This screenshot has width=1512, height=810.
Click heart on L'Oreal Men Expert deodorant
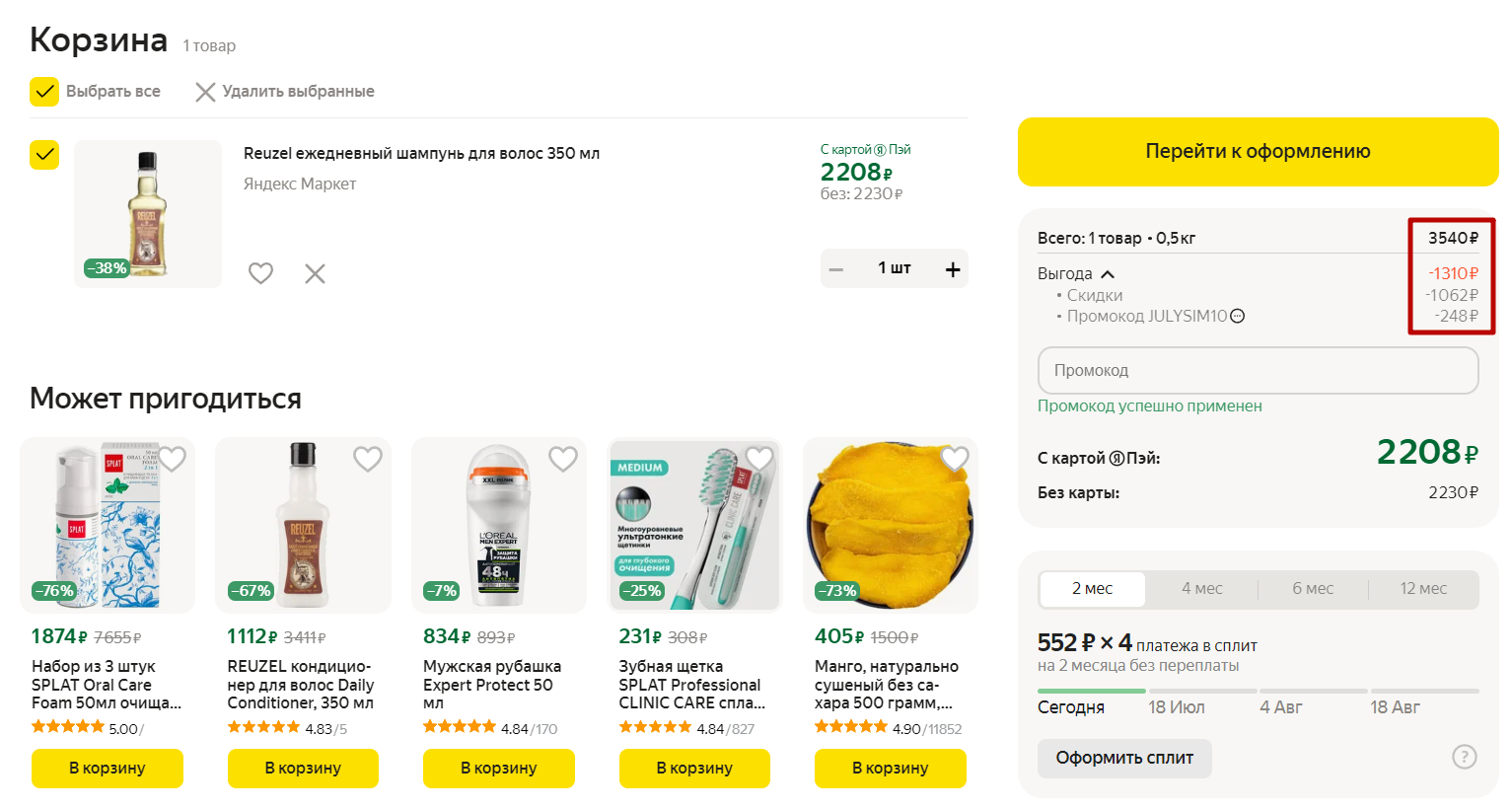click(563, 459)
